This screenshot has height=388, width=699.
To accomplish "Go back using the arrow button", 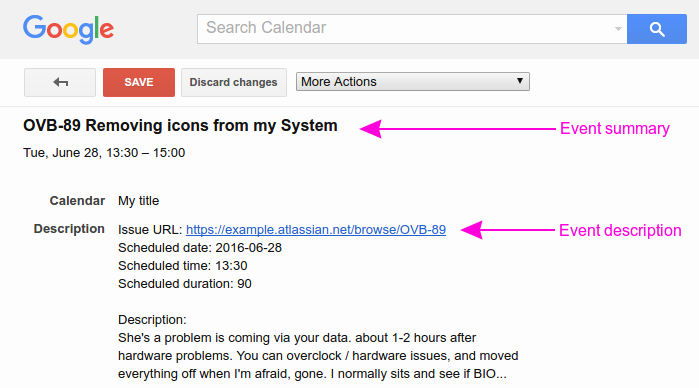I will coord(60,83).
